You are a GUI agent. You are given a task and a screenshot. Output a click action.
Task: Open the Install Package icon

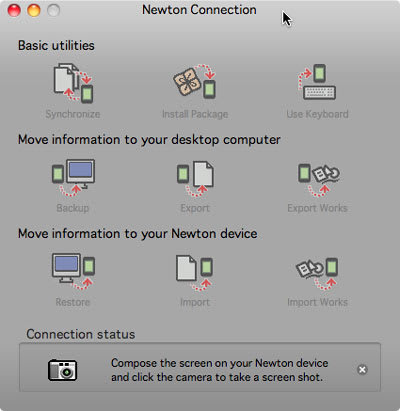tap(195, 81)
